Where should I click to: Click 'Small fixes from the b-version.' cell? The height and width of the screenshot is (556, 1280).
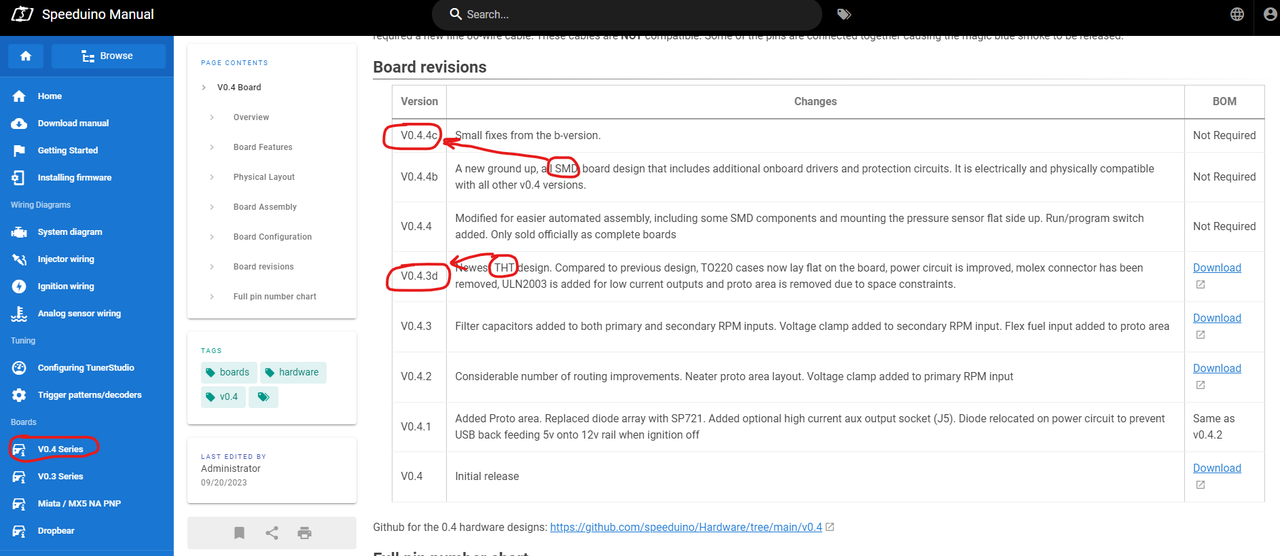[x=815, y=135]
